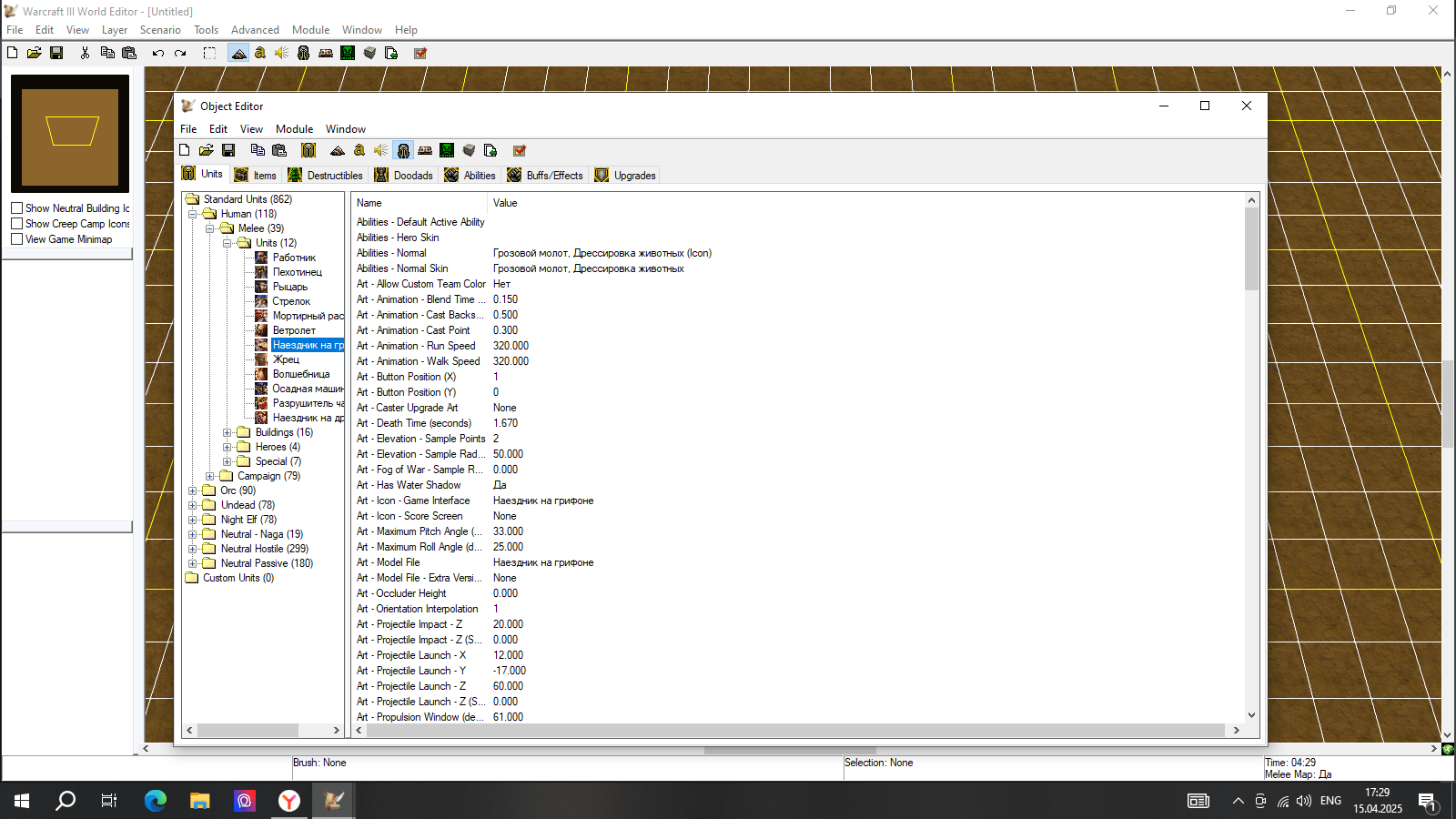
Task: Open Terrain Editor icon in Object Editor toolbar
Action: tap(338, 150)
